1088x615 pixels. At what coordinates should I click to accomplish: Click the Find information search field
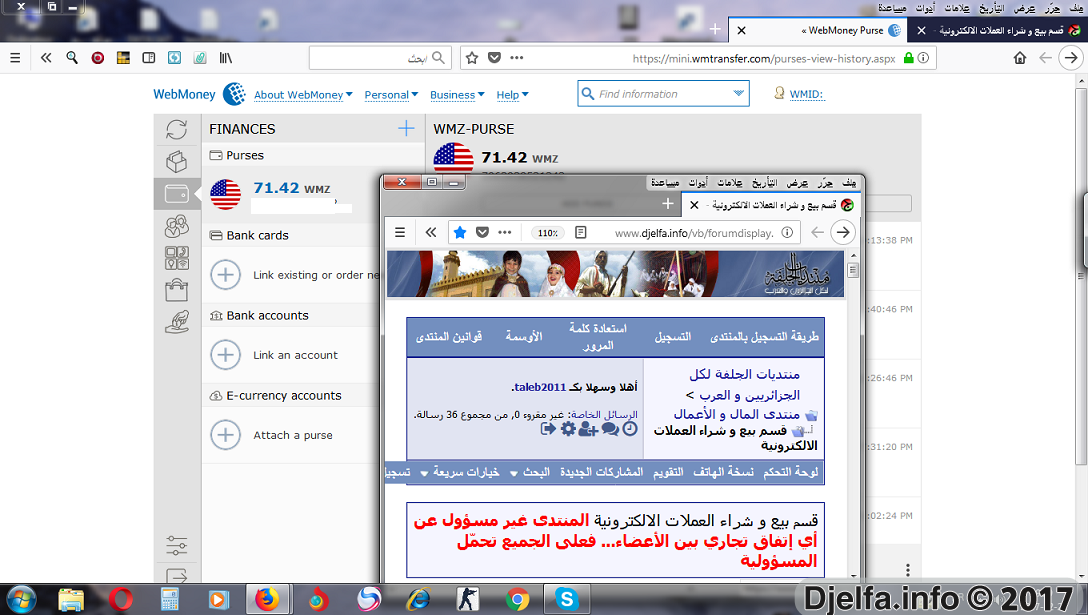663,94
